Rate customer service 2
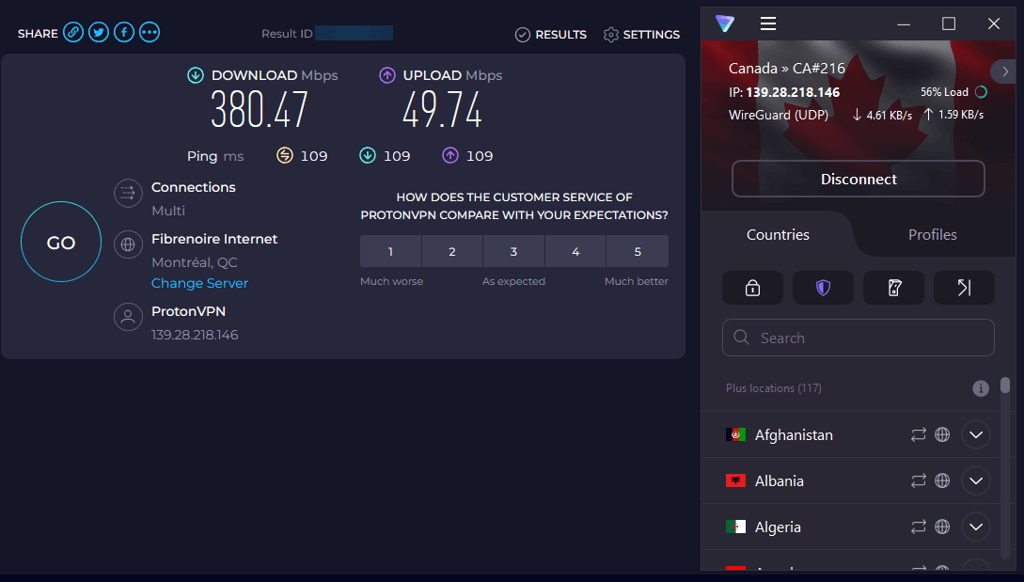The image size is (1024, 582). point(452,251)
